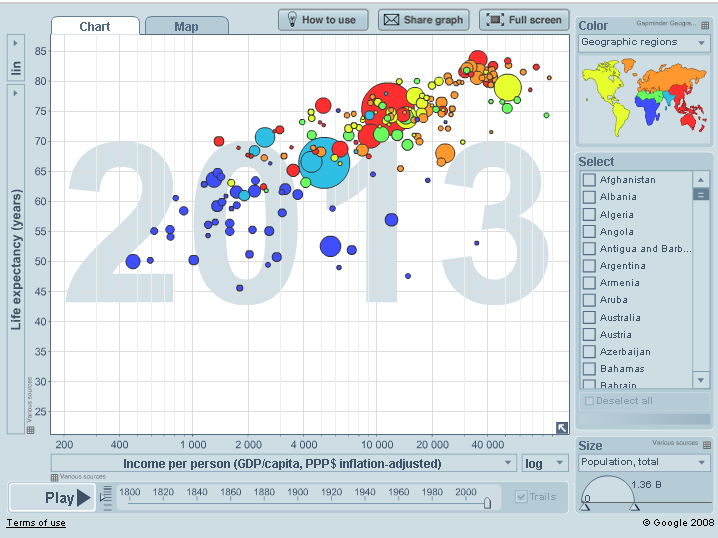Image resolution: width=718 pixels, height=538 pixels.
Task: Open the x-axis log scale dropdown
Action: point(545,463)
